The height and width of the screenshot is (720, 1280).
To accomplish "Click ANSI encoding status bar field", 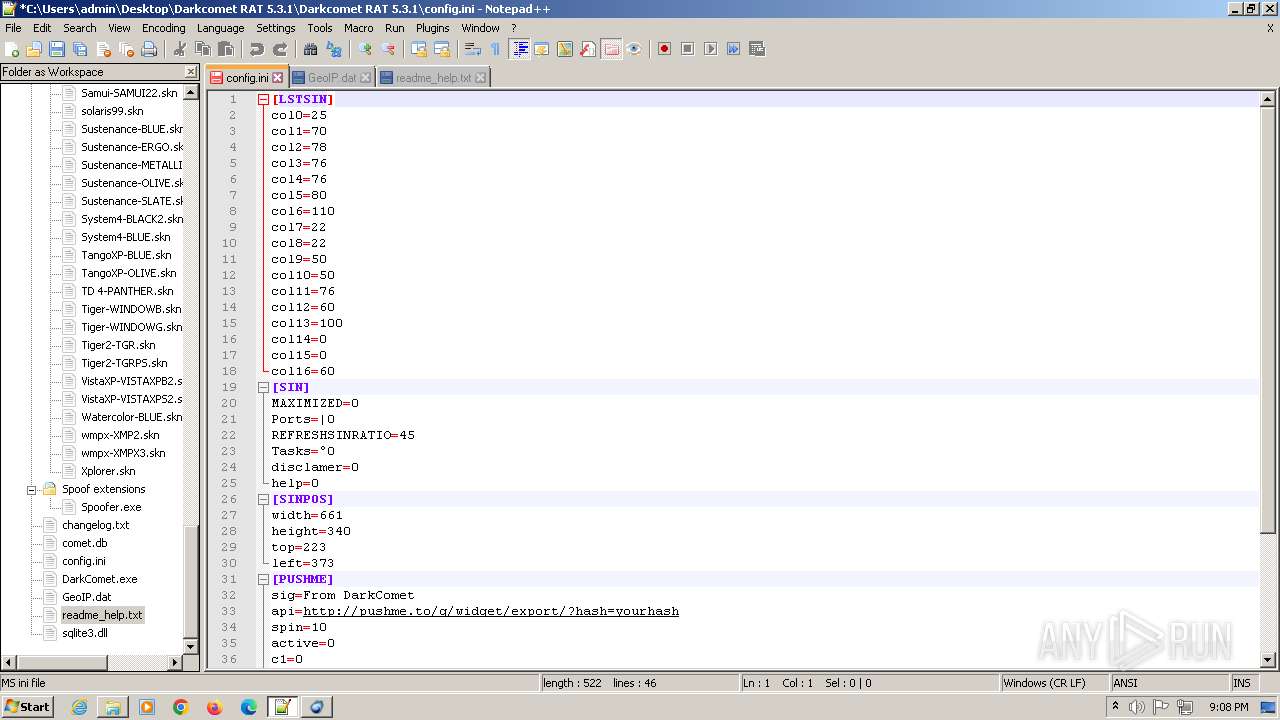I will click(1169, 683).
